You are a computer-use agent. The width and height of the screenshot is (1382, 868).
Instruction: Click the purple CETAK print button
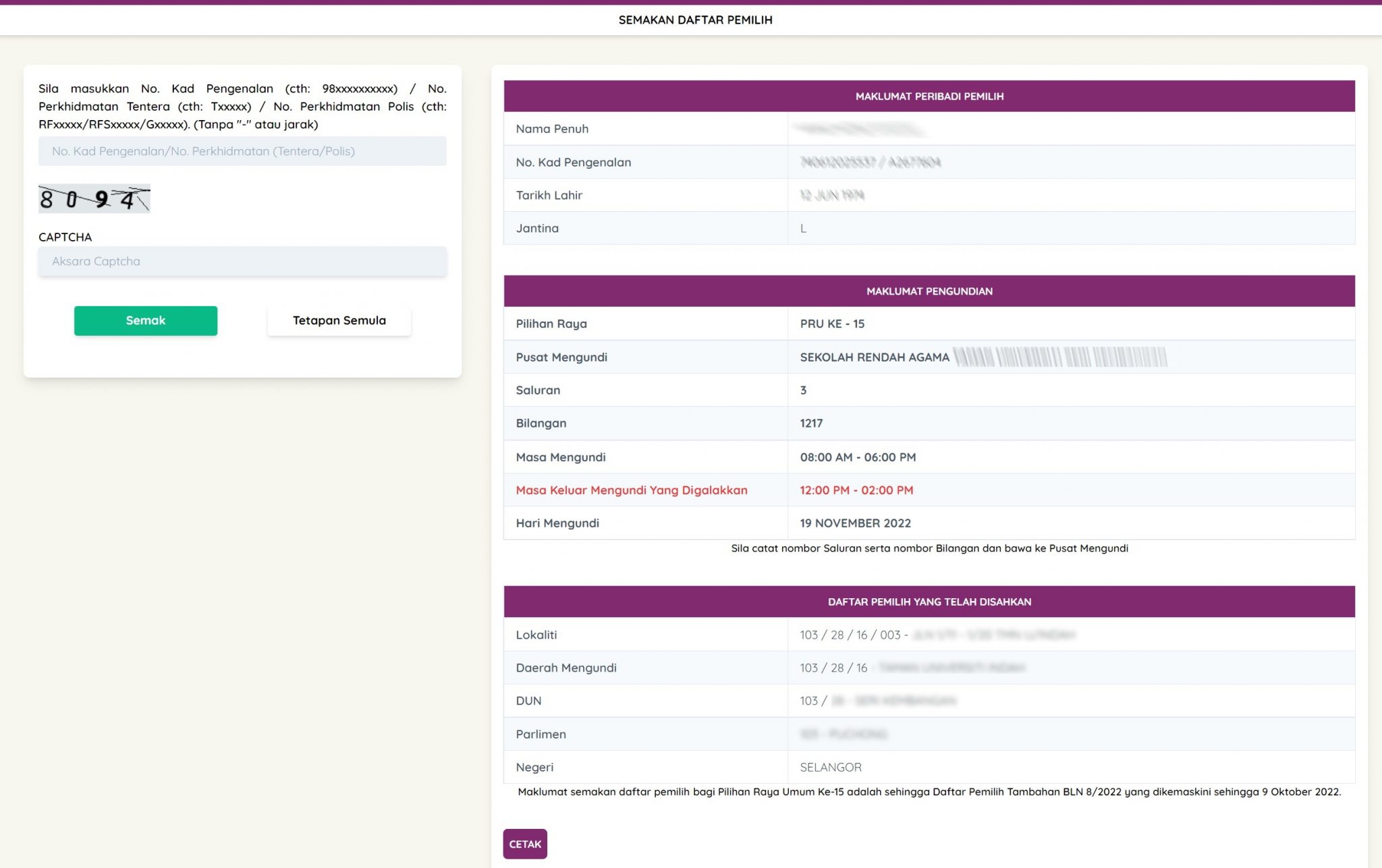(524, 844)
